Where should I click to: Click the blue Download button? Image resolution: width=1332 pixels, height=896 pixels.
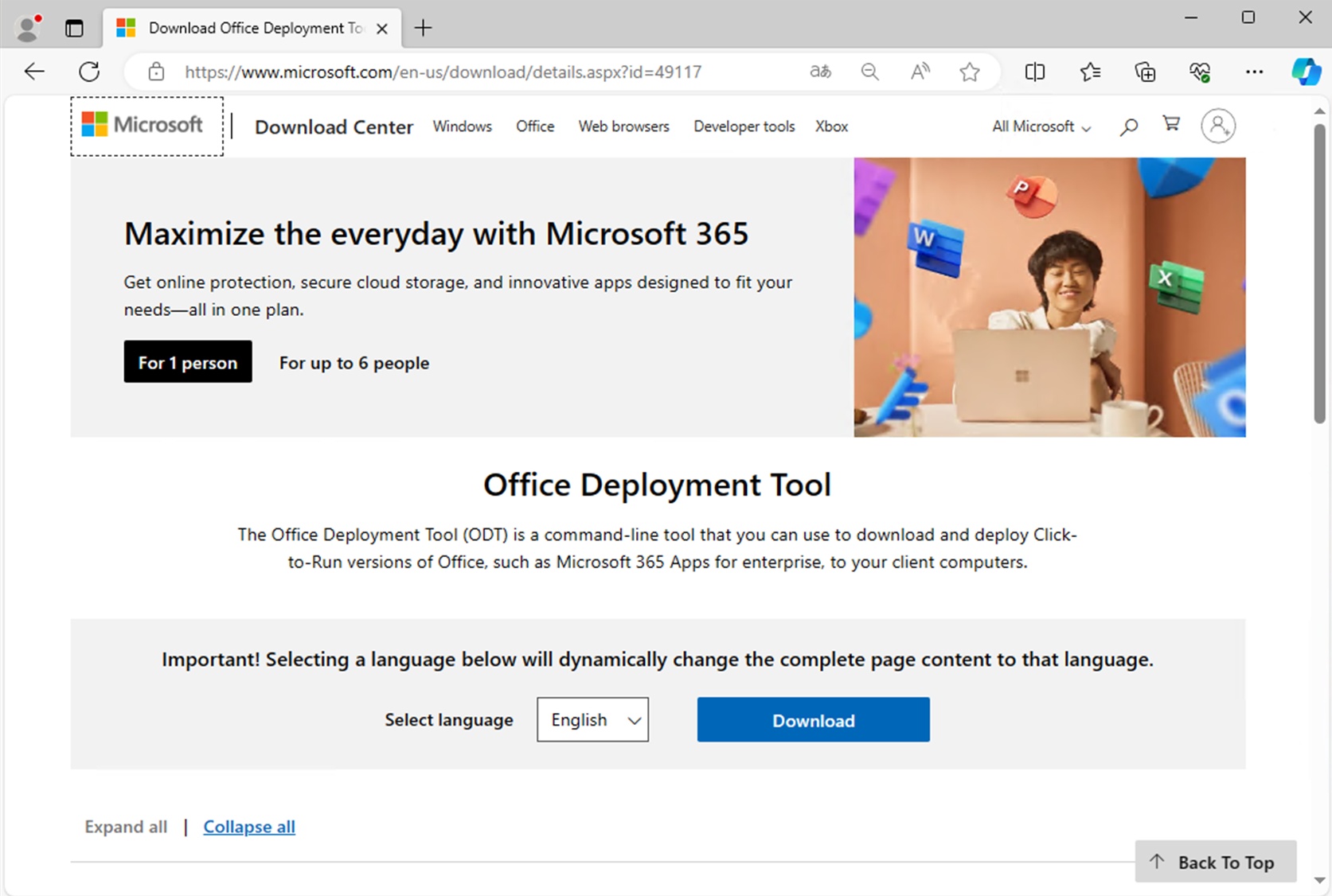tap(814, 720)
